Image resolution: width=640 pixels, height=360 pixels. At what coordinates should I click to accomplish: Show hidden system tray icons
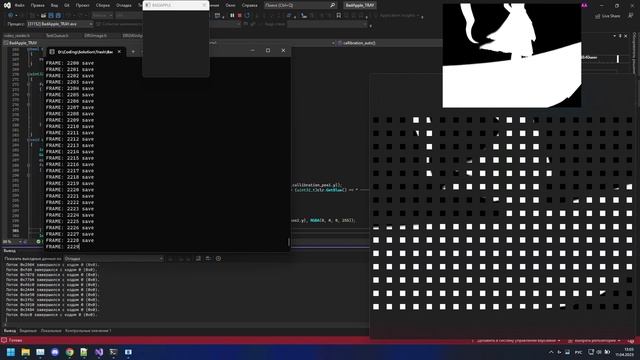click(x=551, y=352)
